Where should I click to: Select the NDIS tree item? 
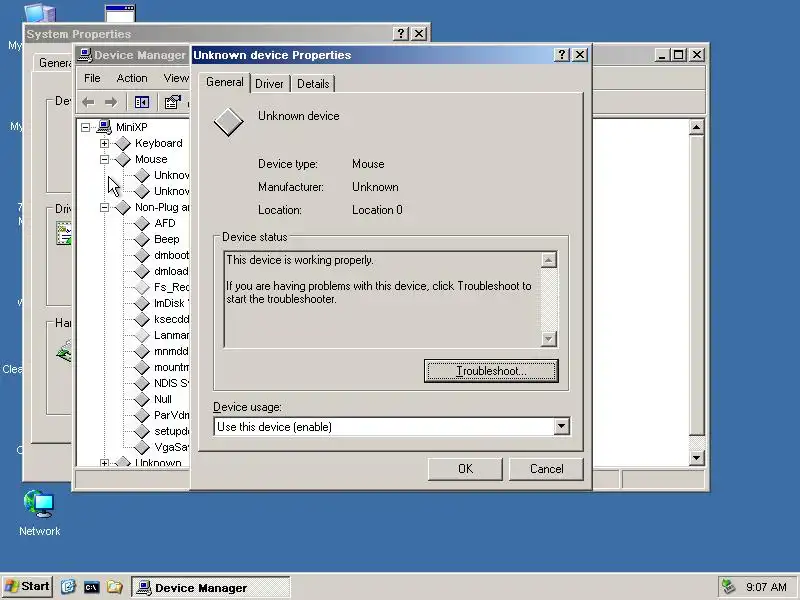click(x=171, y=383)
